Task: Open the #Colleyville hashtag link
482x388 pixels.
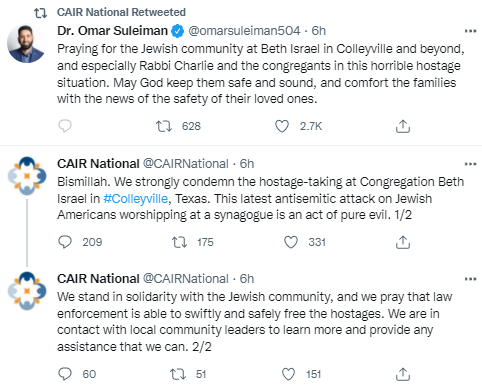Action: (x=136, y=199)
